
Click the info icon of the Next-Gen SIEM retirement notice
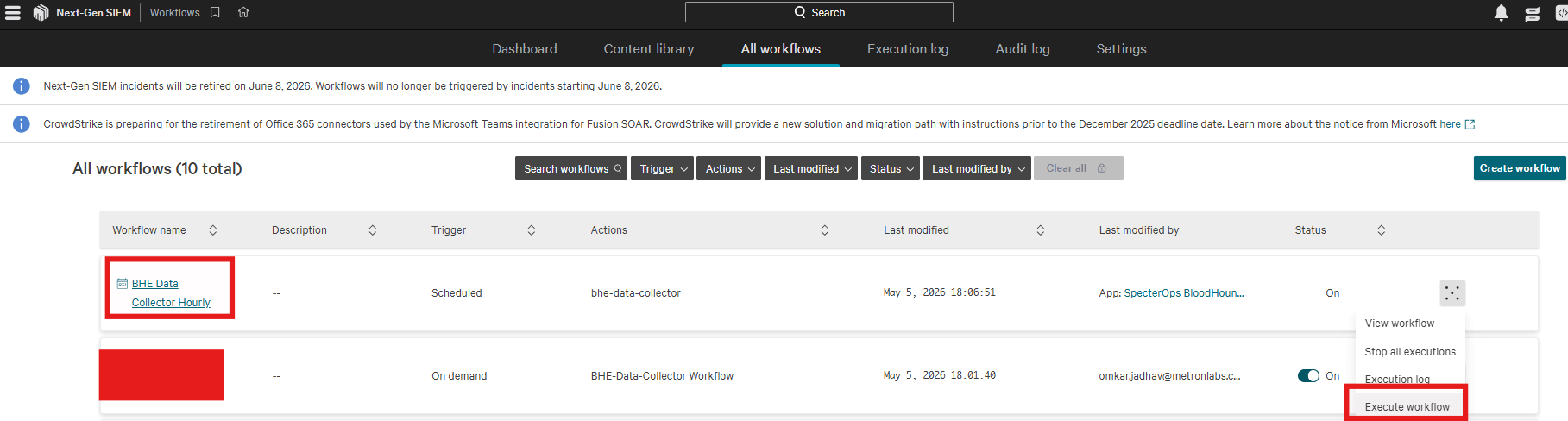[x=22, y=86]
